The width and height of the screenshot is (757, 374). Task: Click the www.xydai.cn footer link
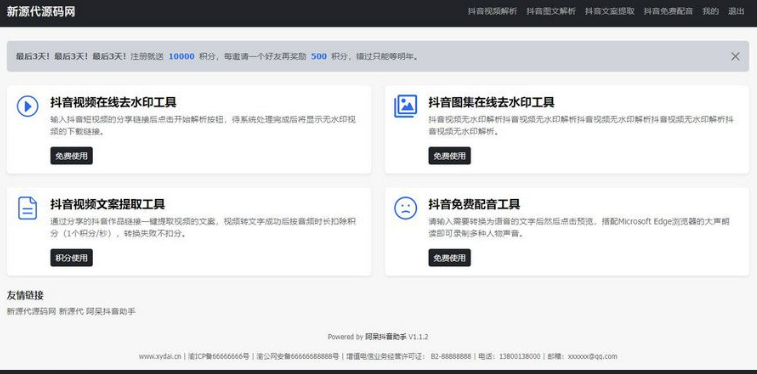click(x=160, y=357)
